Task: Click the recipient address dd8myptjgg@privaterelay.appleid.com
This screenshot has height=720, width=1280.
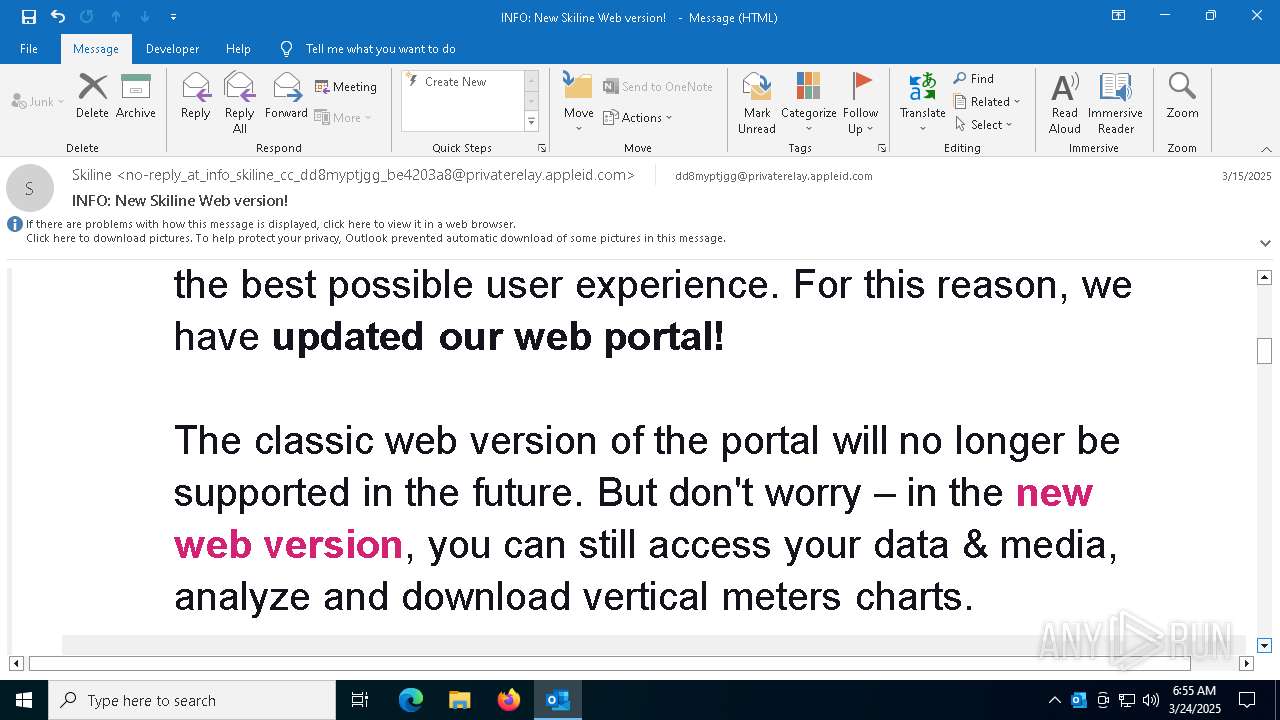Action: click(x=773, y=176)
